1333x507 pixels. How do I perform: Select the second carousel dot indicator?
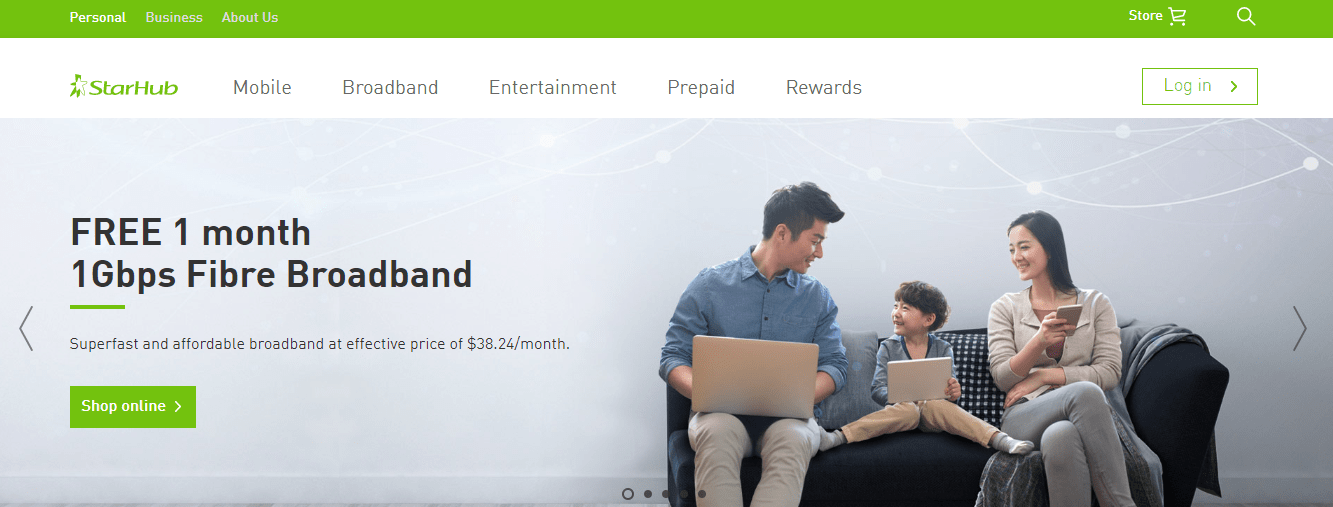click(648, 494)
